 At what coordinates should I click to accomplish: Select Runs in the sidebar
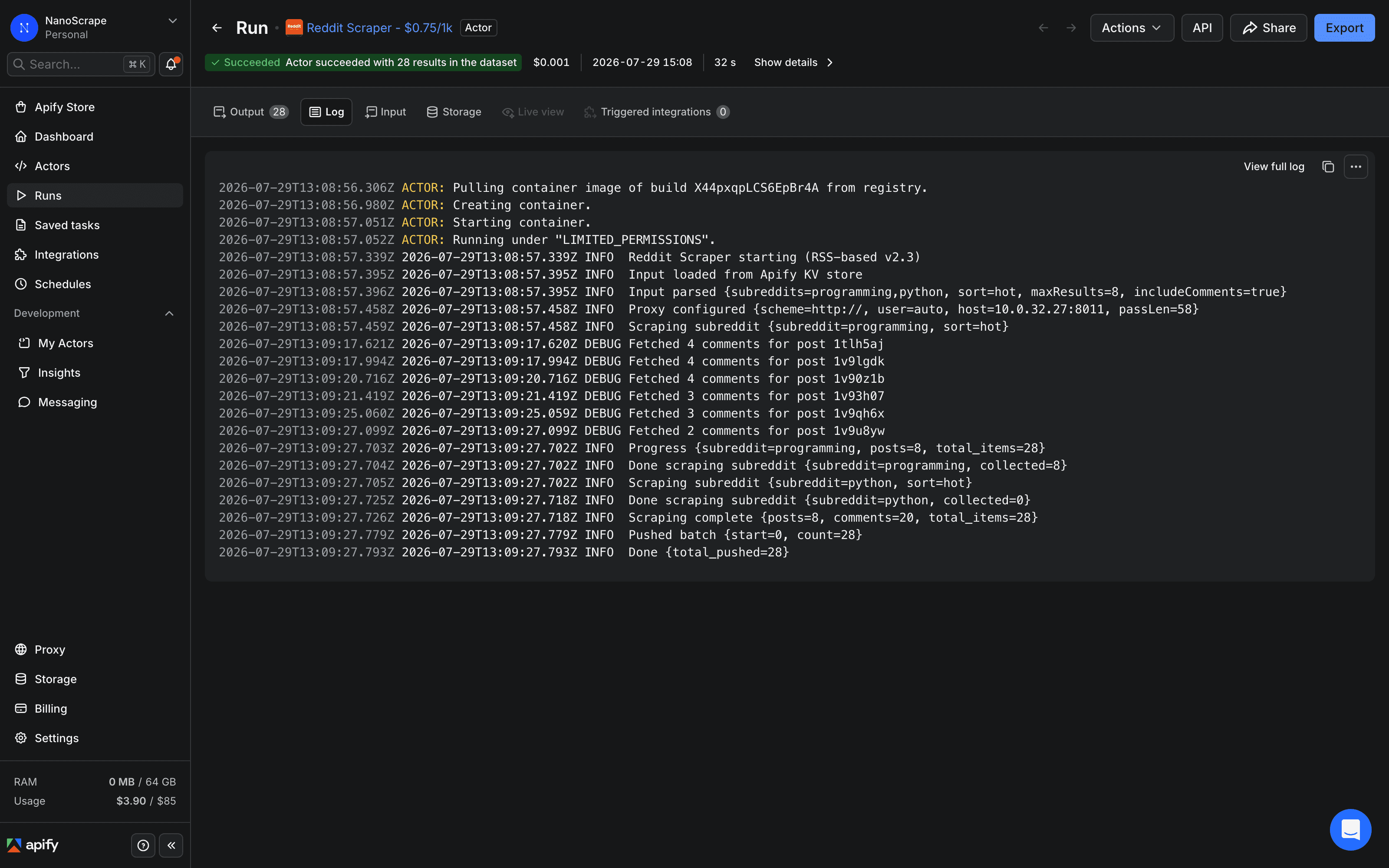click(x=95, y=195)
